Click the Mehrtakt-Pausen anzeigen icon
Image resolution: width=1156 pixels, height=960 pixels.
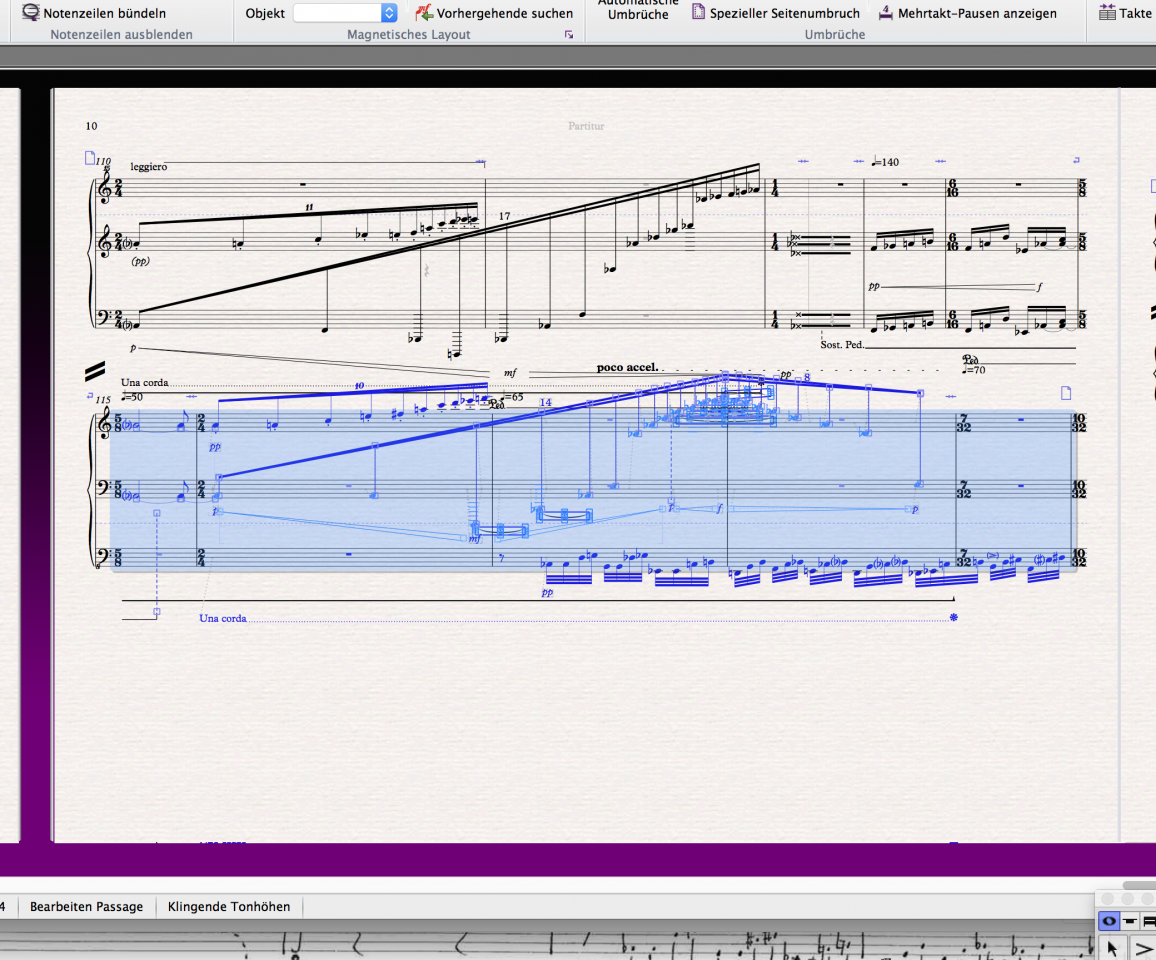(885, 13)
